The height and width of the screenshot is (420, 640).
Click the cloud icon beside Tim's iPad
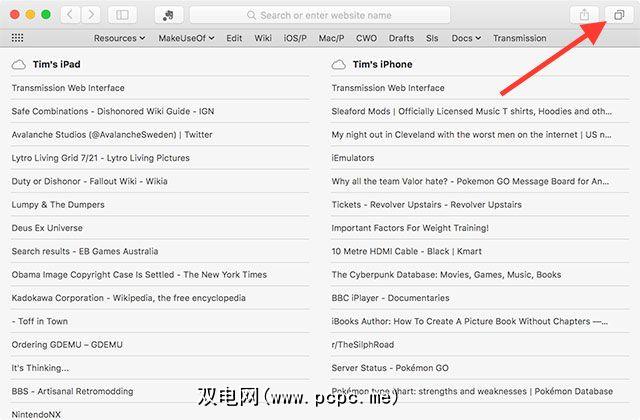[x=19, y=64]
